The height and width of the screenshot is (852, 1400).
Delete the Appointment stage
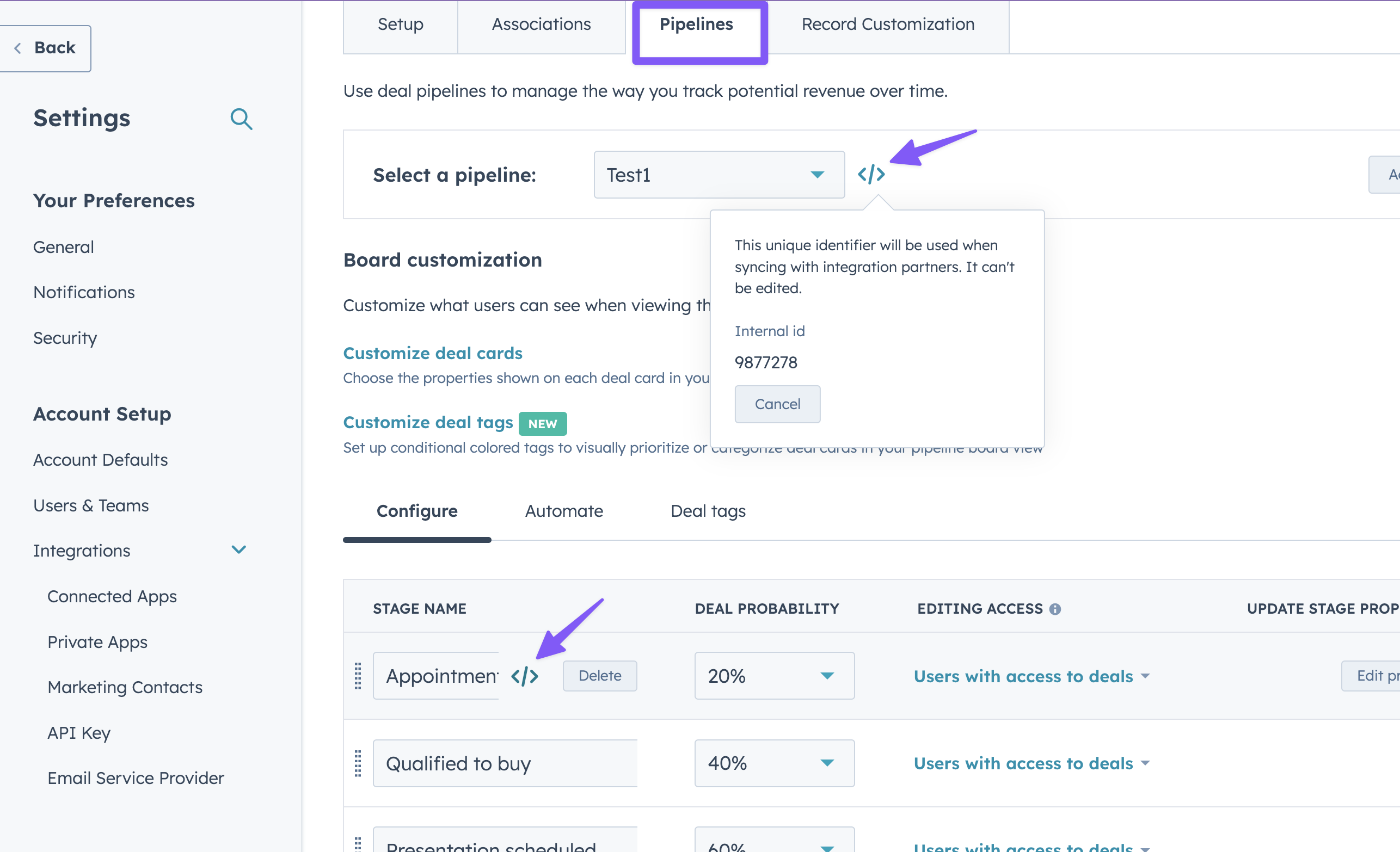click(x=599, y=675)
